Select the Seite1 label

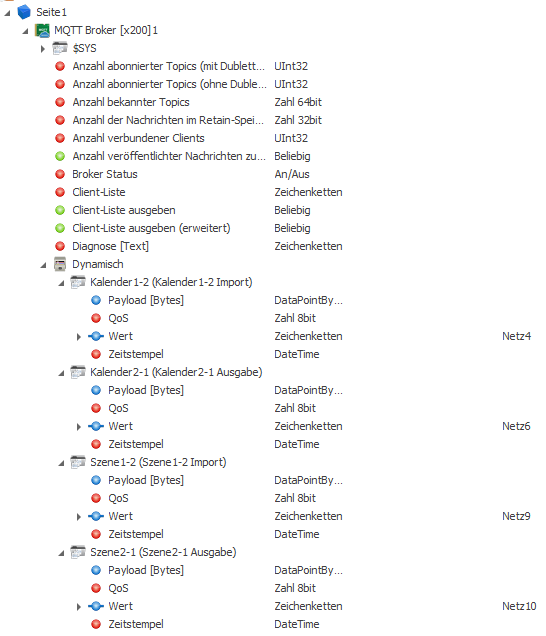click(x=52, y=13)
